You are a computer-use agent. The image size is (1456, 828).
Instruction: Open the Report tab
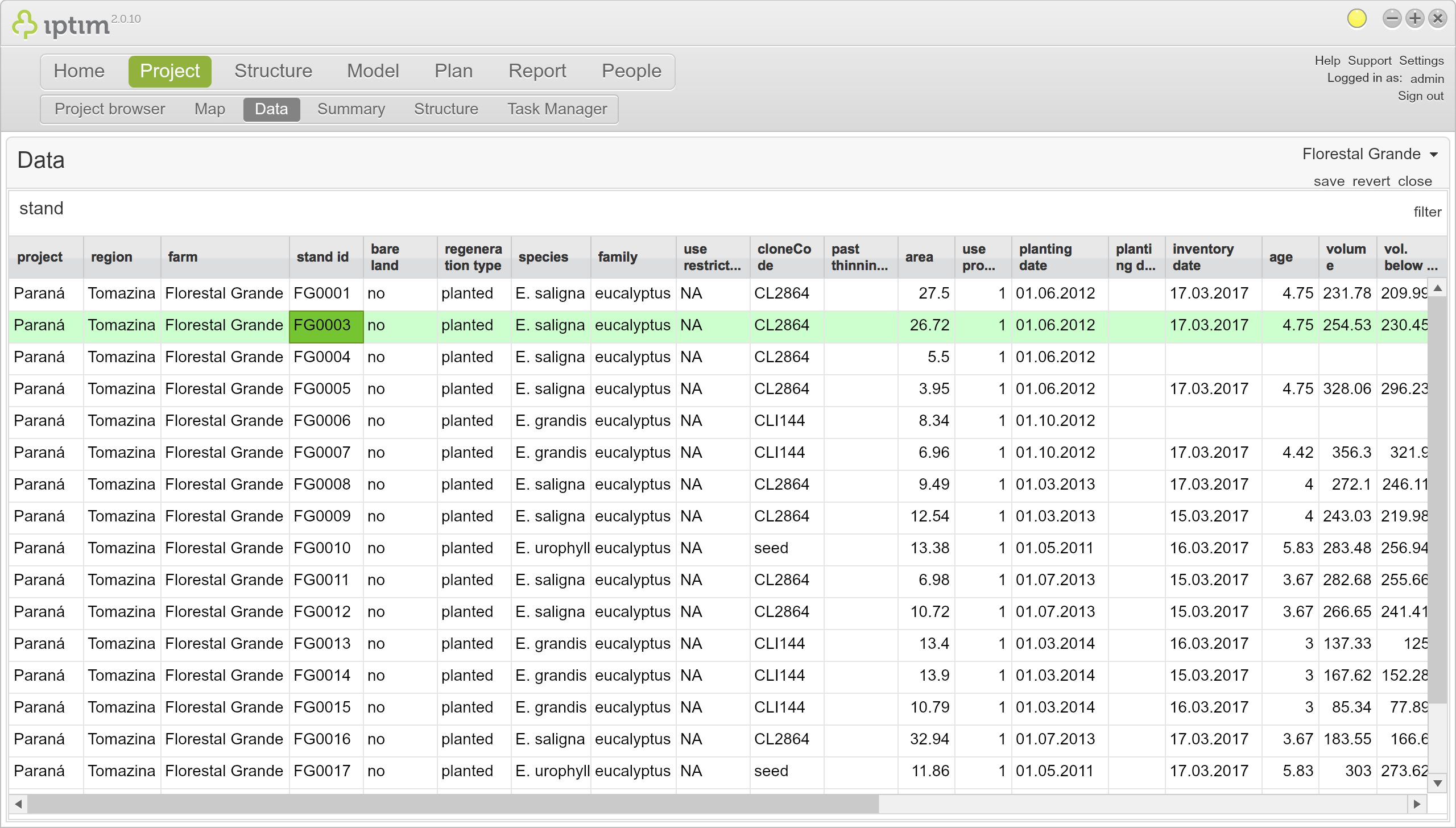[x=537, y=71]
